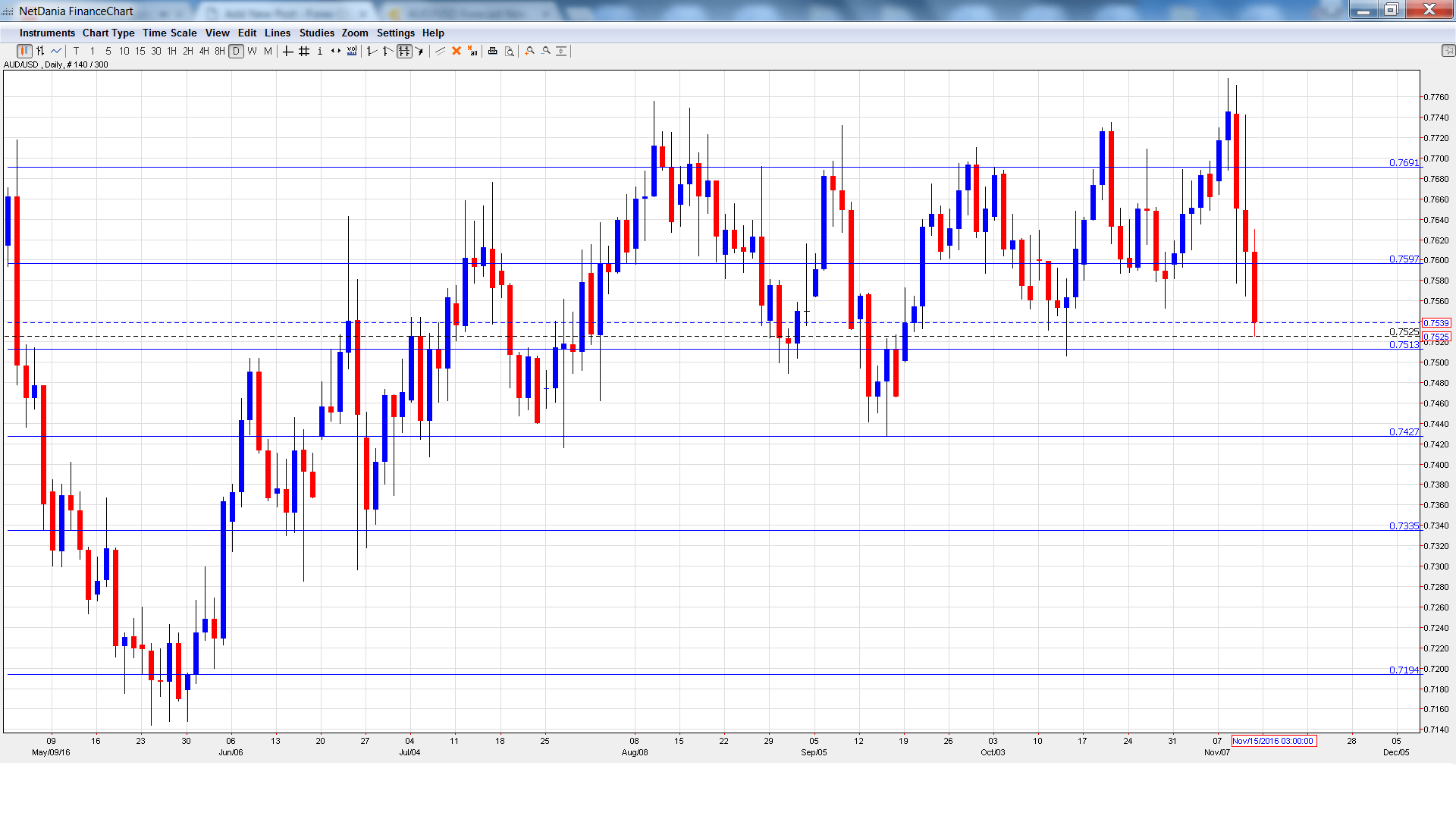Select 4H time scale button
Viewport: 1456px width, 819px height.
click(204, 52)
